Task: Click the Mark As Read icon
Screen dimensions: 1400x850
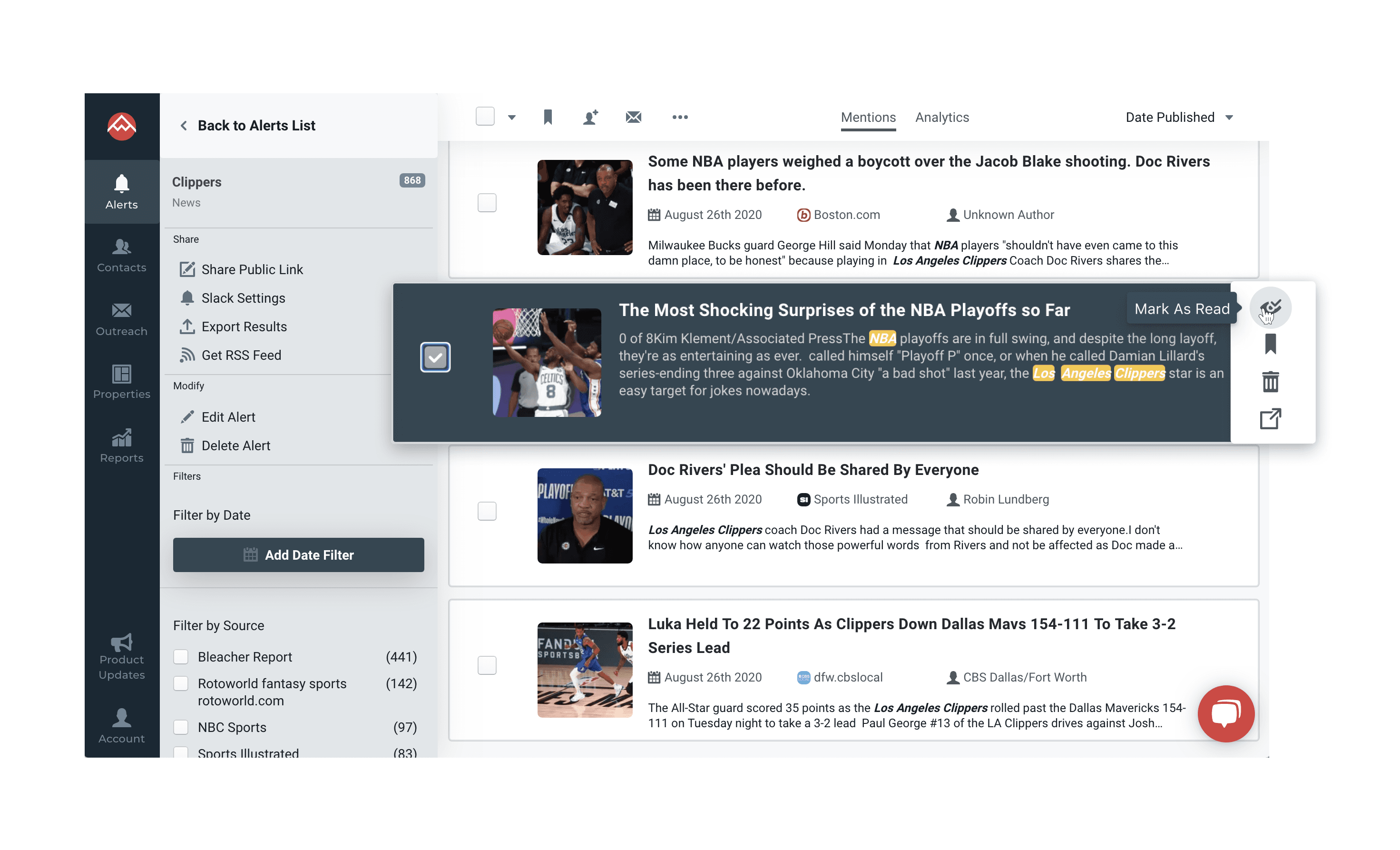Action: point(1270,307)
